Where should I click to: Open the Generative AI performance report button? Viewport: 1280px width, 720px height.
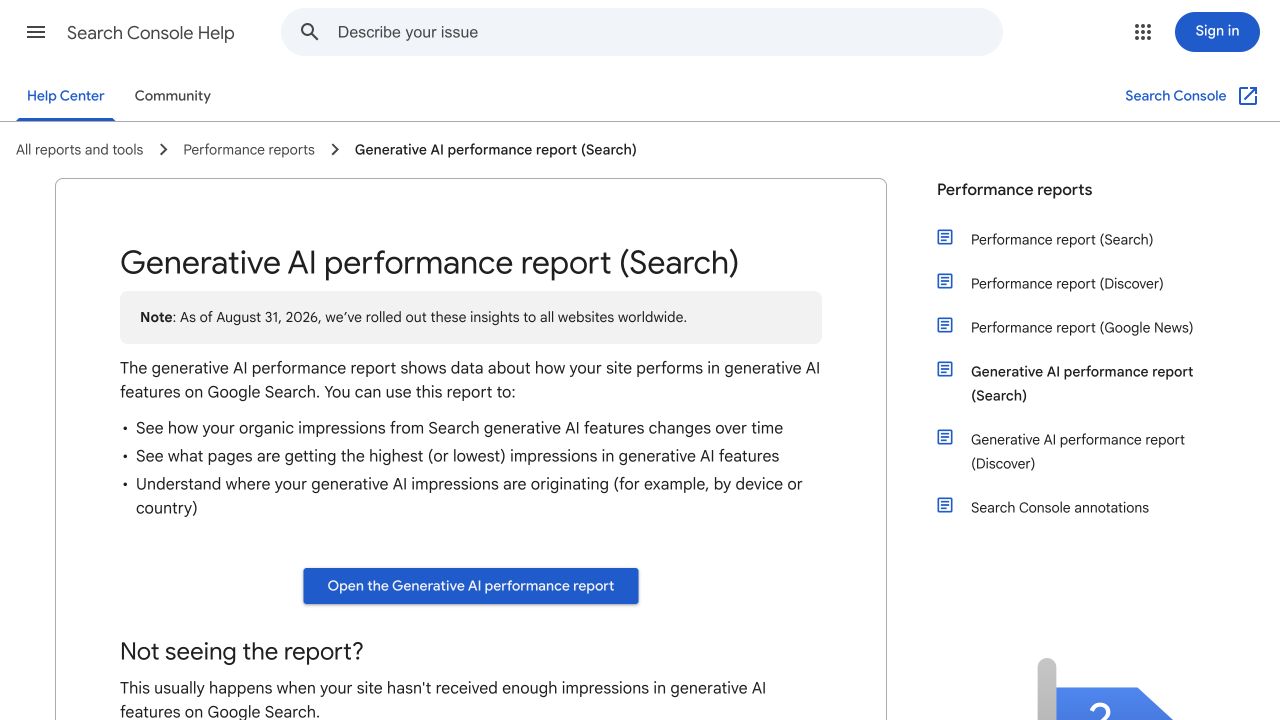pos(471,586)
